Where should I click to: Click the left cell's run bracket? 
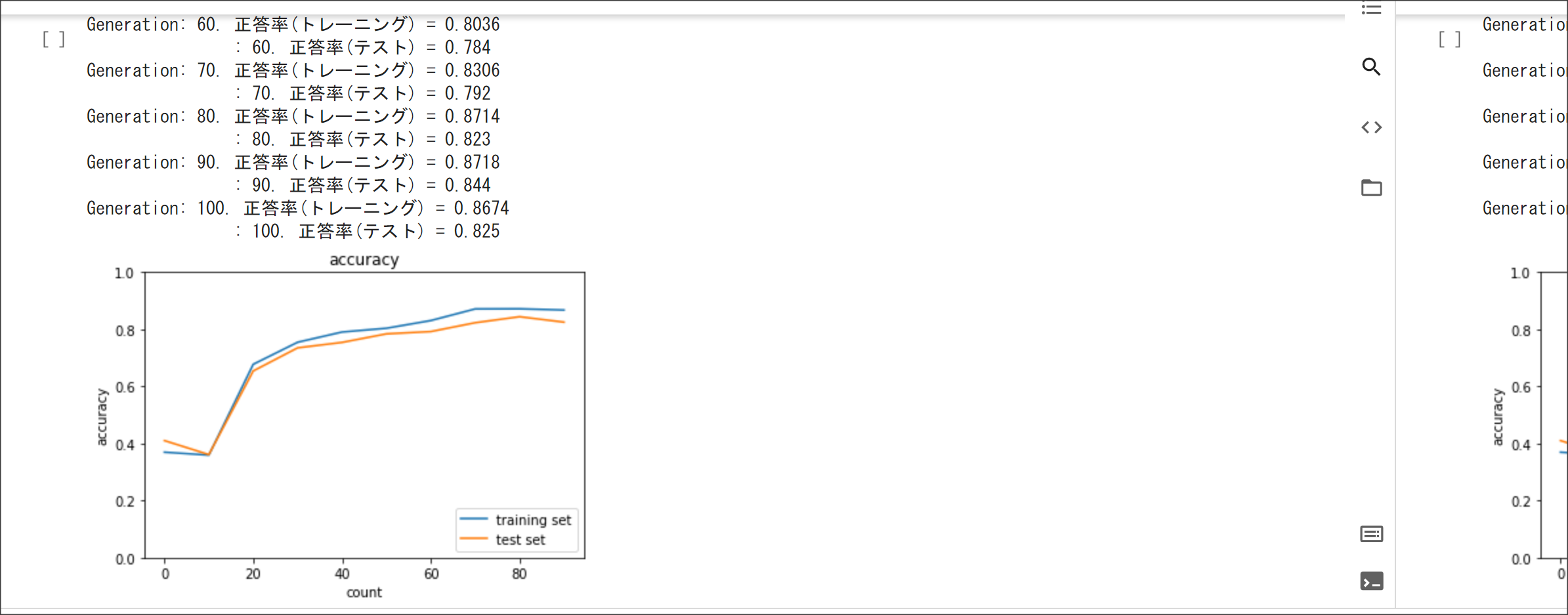click(54, 39)
